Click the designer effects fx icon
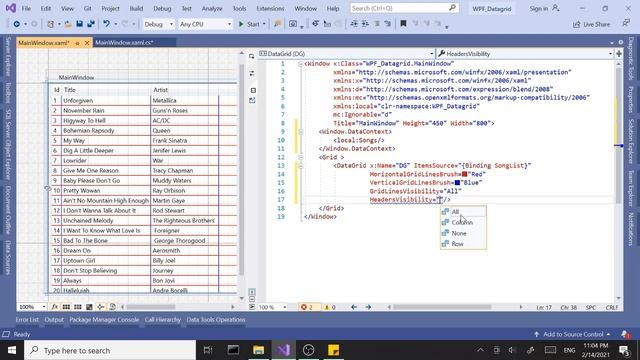Screen dimensions: 640x360 tap(54, 307)
